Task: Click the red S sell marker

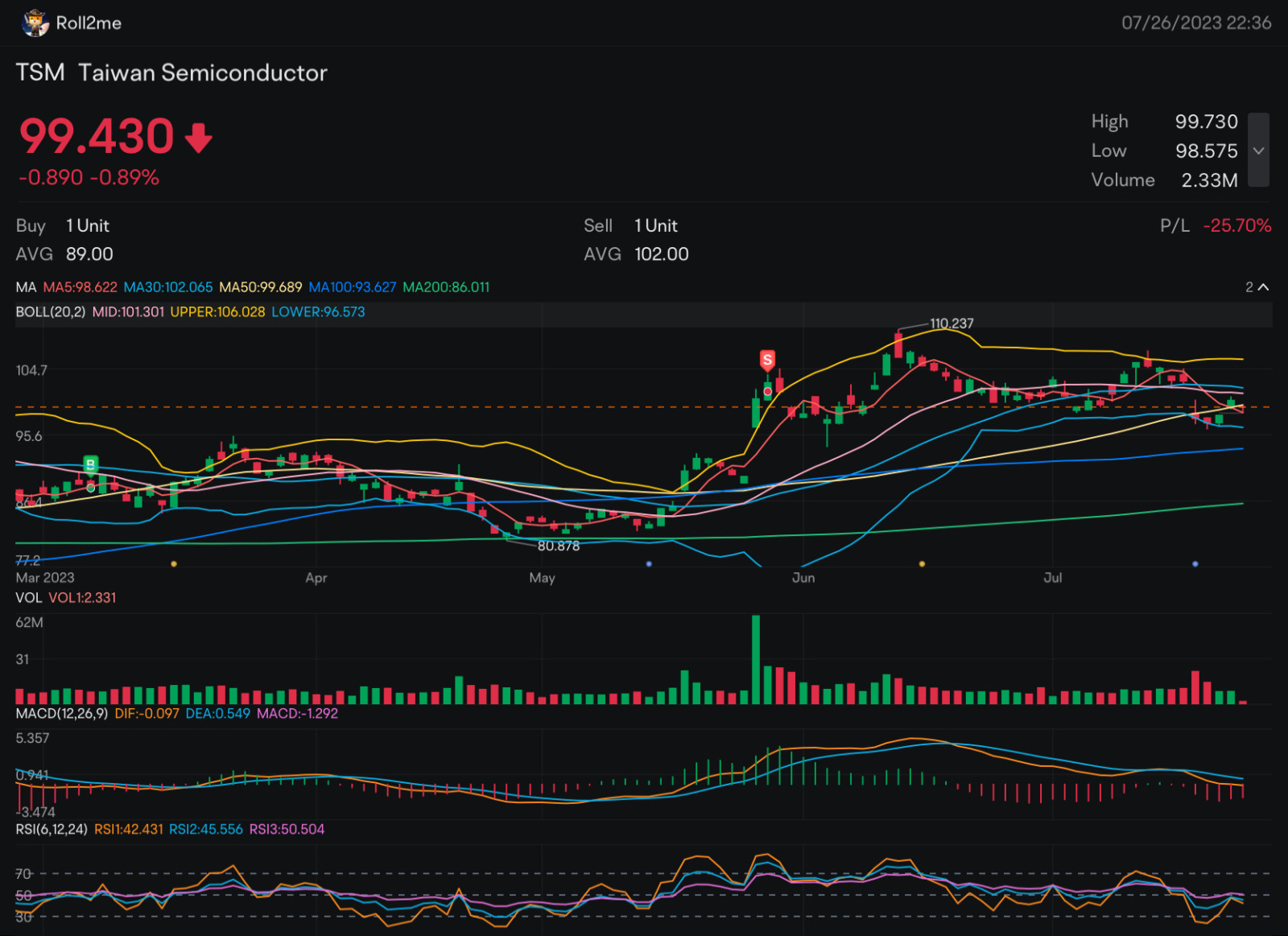Action: pyautogui.click(x=768, y=359)
